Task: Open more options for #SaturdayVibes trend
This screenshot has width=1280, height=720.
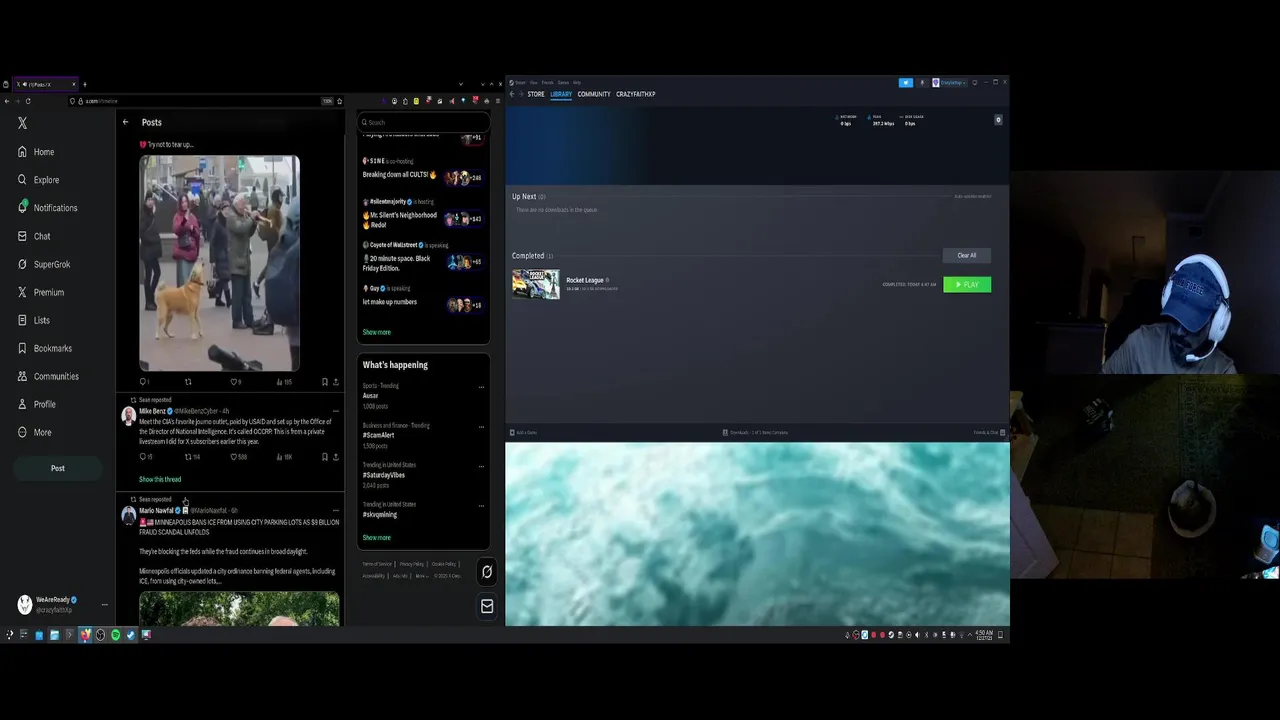Action: [x=481, y=466]
